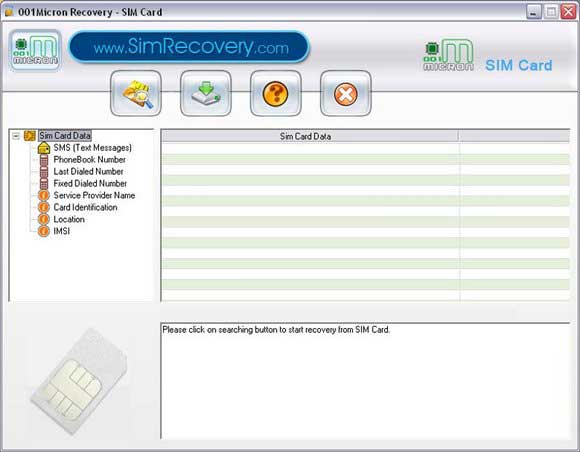Select PhoneBook Number in tree
This screenshot has width=580, height=452.
coord(90,159)
